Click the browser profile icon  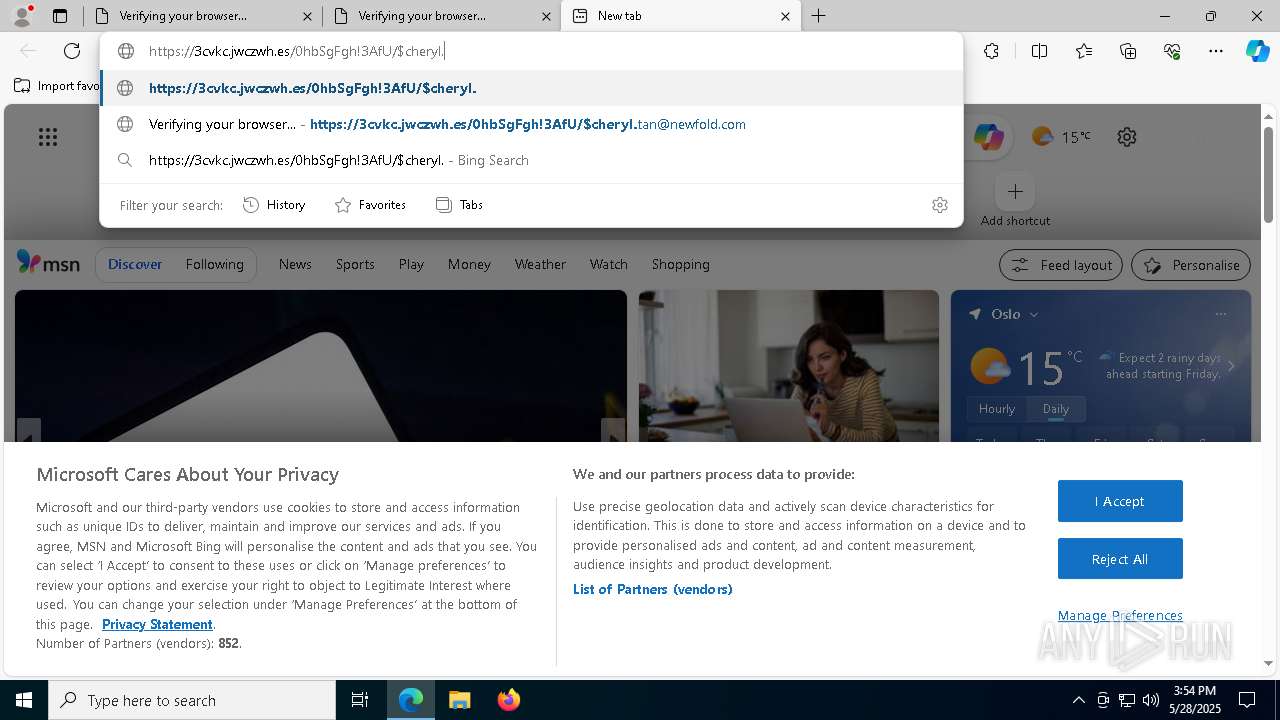click(23, 15)
